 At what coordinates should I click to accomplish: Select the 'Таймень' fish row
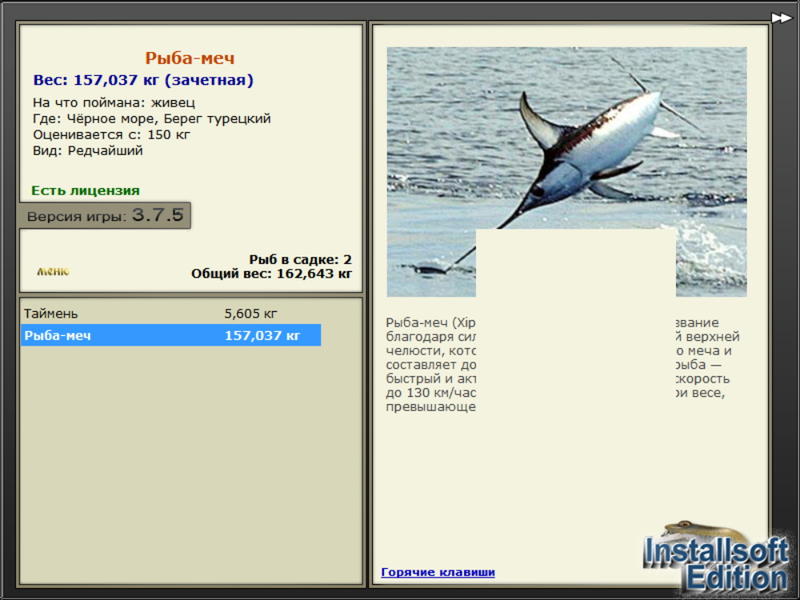pos(171,313)
